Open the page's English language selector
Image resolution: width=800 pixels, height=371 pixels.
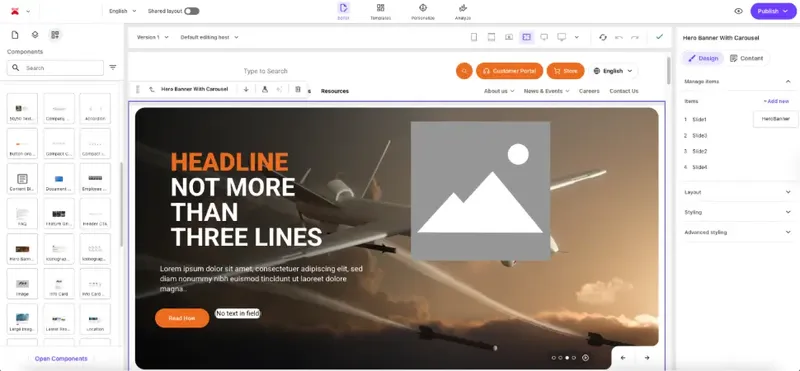(613, 71)
